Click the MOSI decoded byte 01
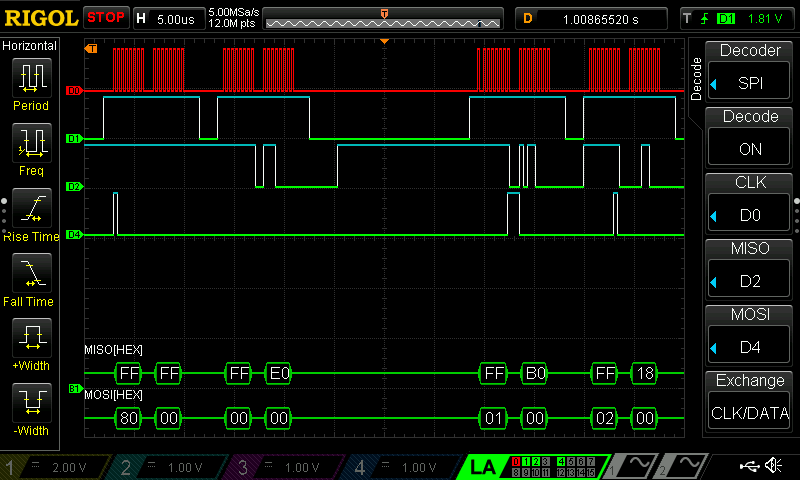 click(493, 418)
